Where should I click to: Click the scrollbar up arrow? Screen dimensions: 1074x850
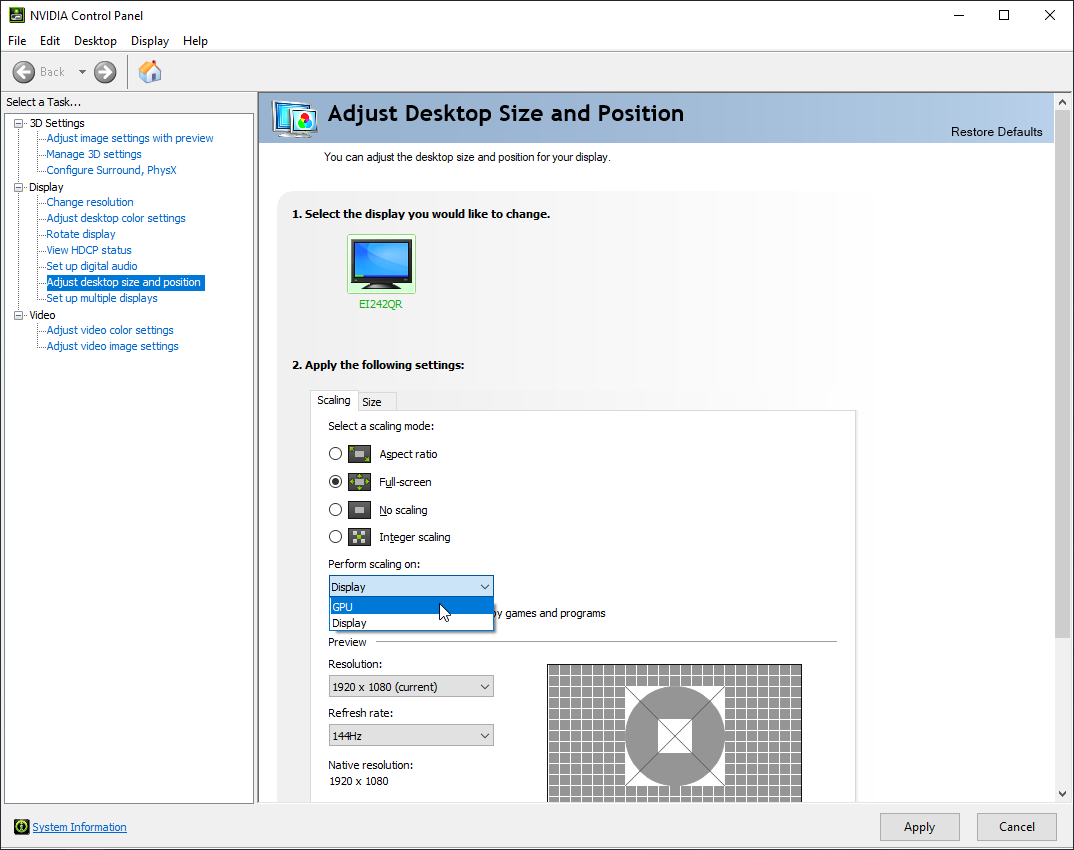coord(1062,102)
